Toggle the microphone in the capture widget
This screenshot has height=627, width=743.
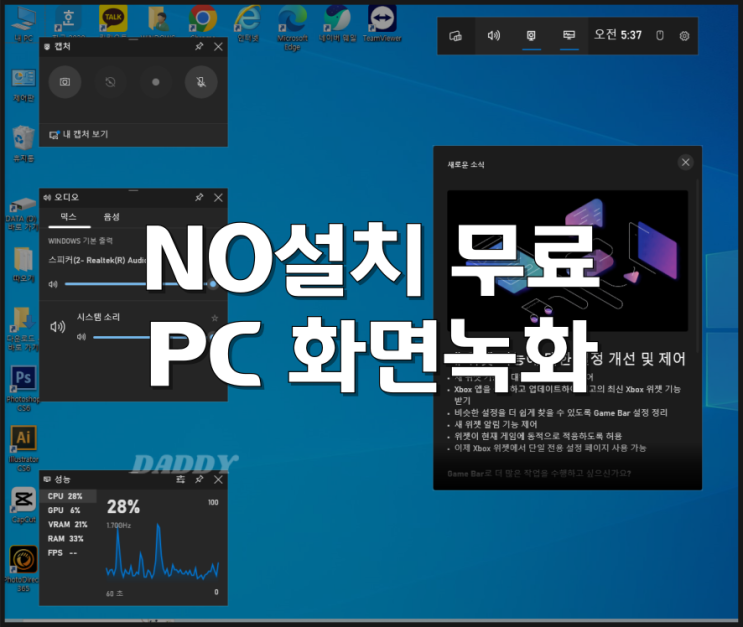[x=201, y=82]
